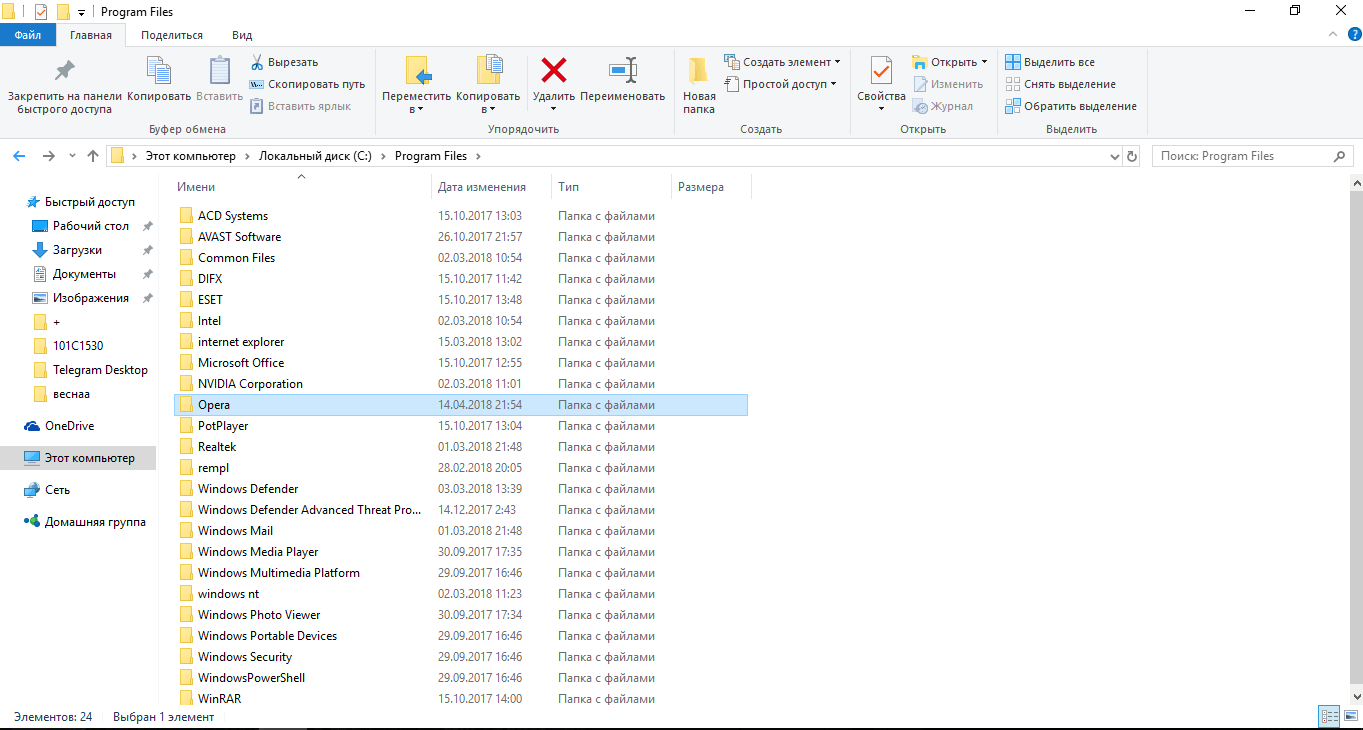Open Telegram Desktop sidebar folder
Screen dimensions: 1363x730
90,370
